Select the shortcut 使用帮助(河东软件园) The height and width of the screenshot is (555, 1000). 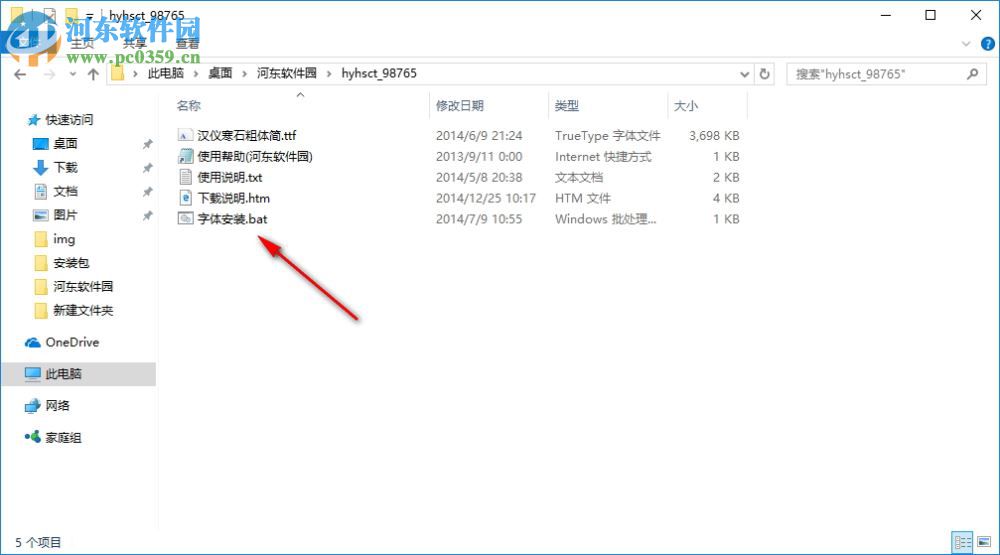click(x=254, y=156)
